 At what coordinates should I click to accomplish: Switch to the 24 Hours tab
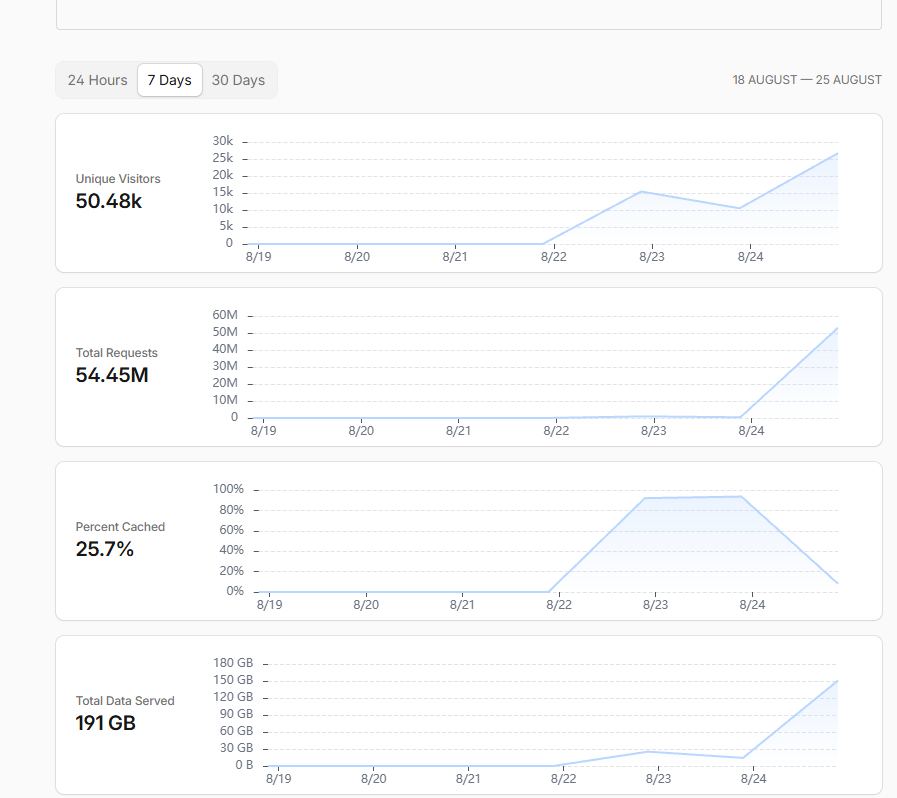point(97,80)
